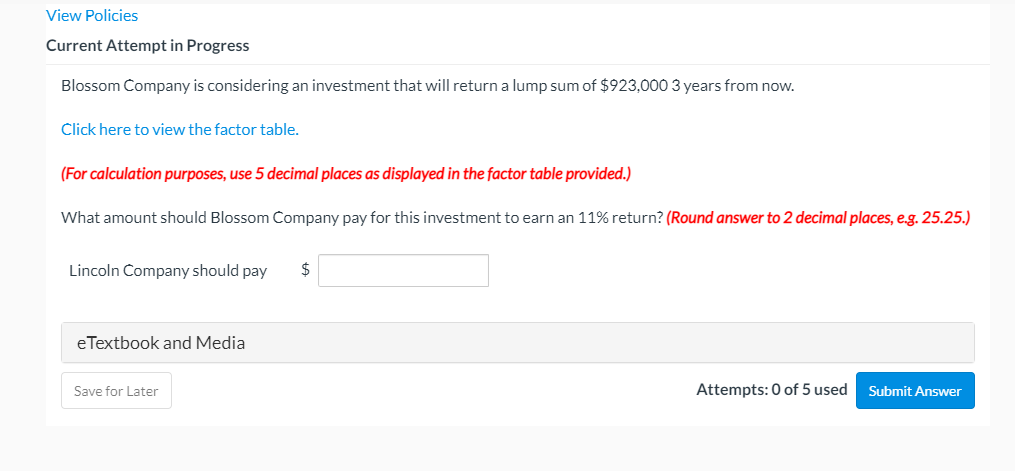This screenshot has width=1015, height=471.
Task: Expand the eTextbook and Media section
Action: pyautogui.click(x=517, y=343)
